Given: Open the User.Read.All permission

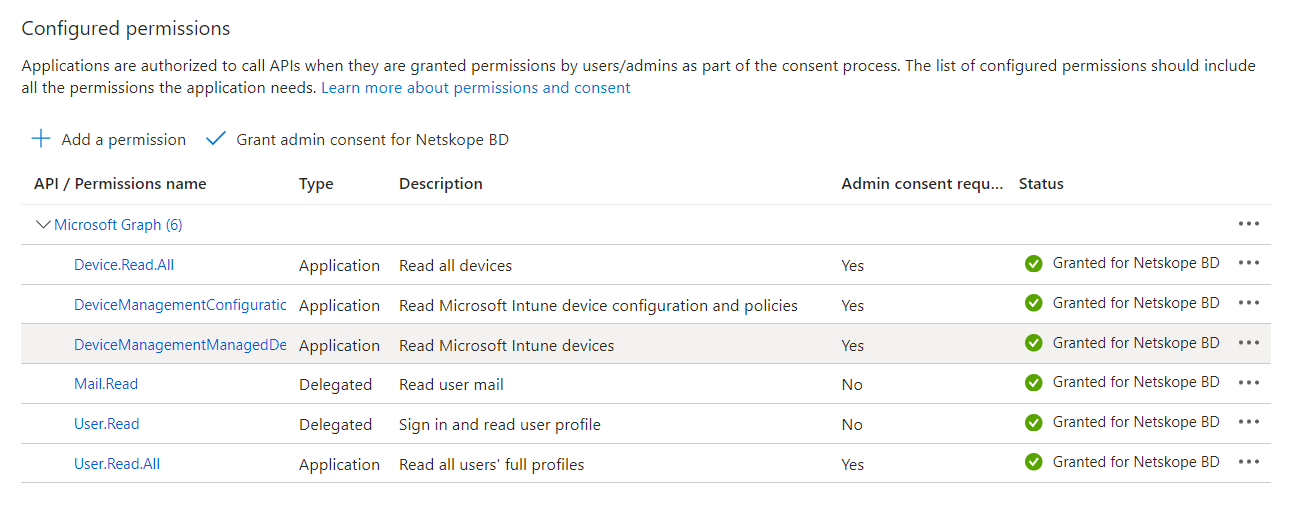Looking at the screenshot, I should (117, 464).
